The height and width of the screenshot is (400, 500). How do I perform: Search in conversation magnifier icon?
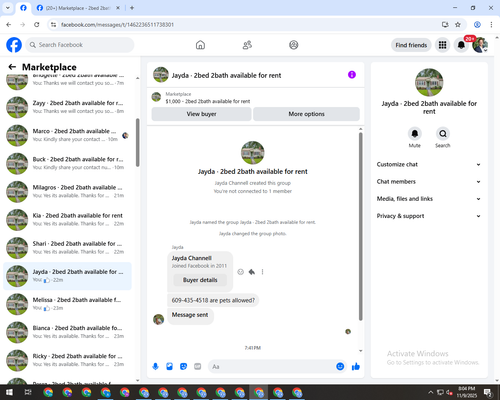tap(443, 134)
